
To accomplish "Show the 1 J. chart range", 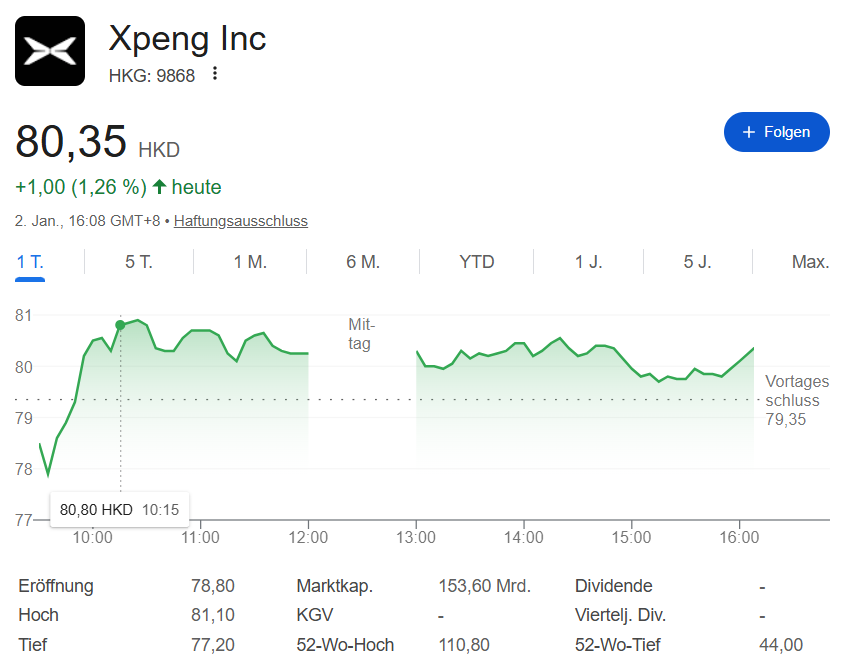I will tap(589, 262).
